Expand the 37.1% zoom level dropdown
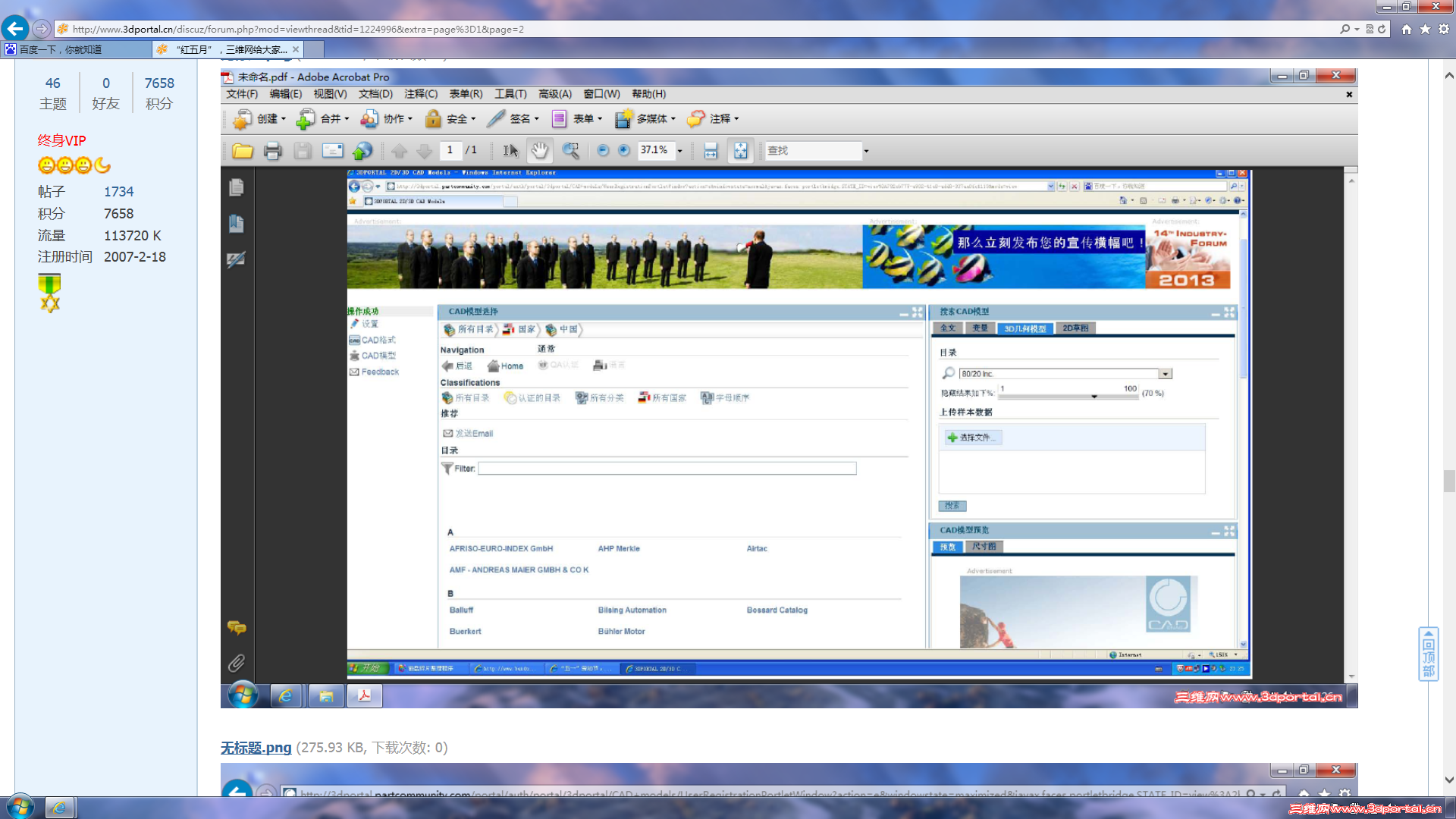Viewport: 1456px width, 819px height. pyautogui.click(x=679, y=151)
